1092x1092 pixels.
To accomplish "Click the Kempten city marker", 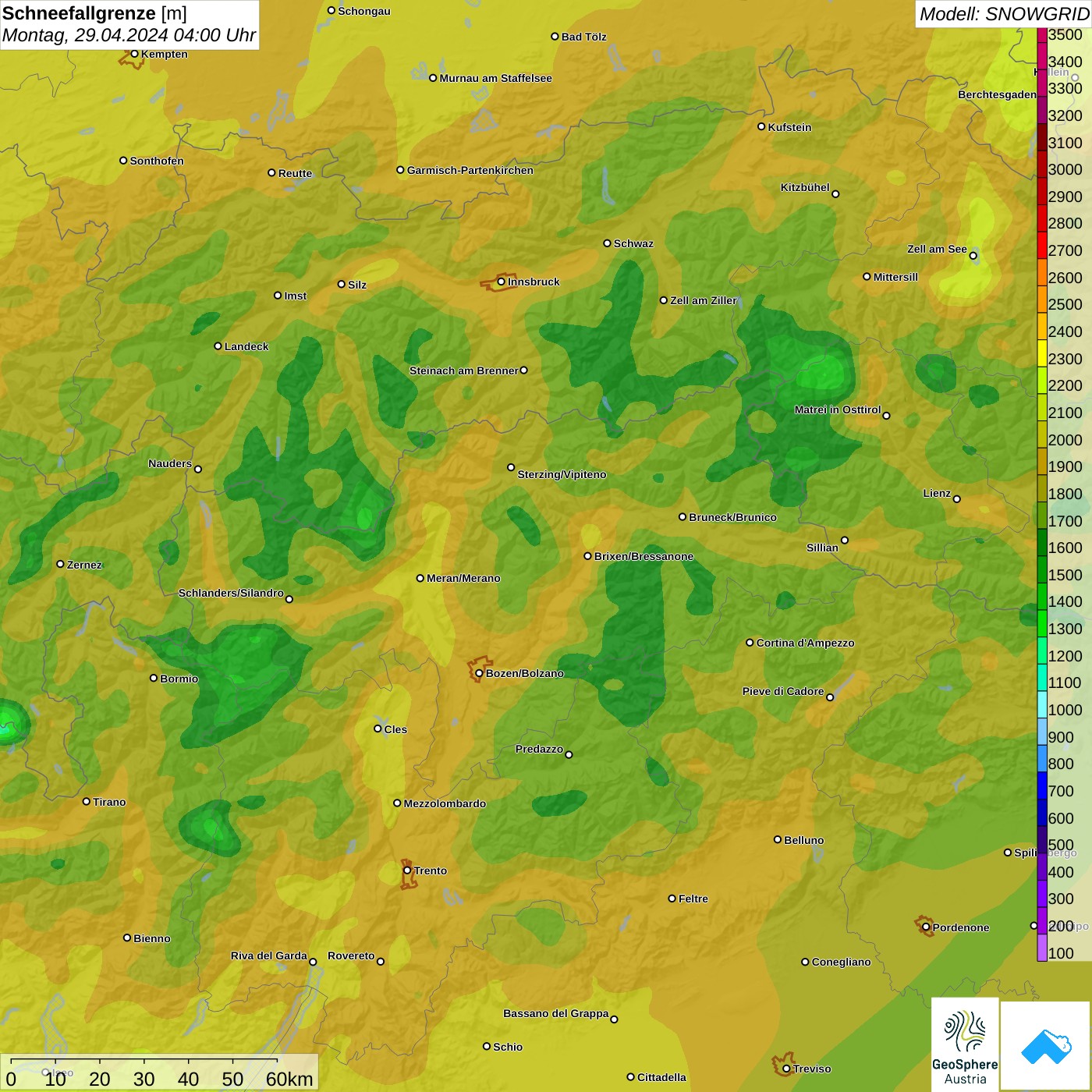I will coord(134,54).
